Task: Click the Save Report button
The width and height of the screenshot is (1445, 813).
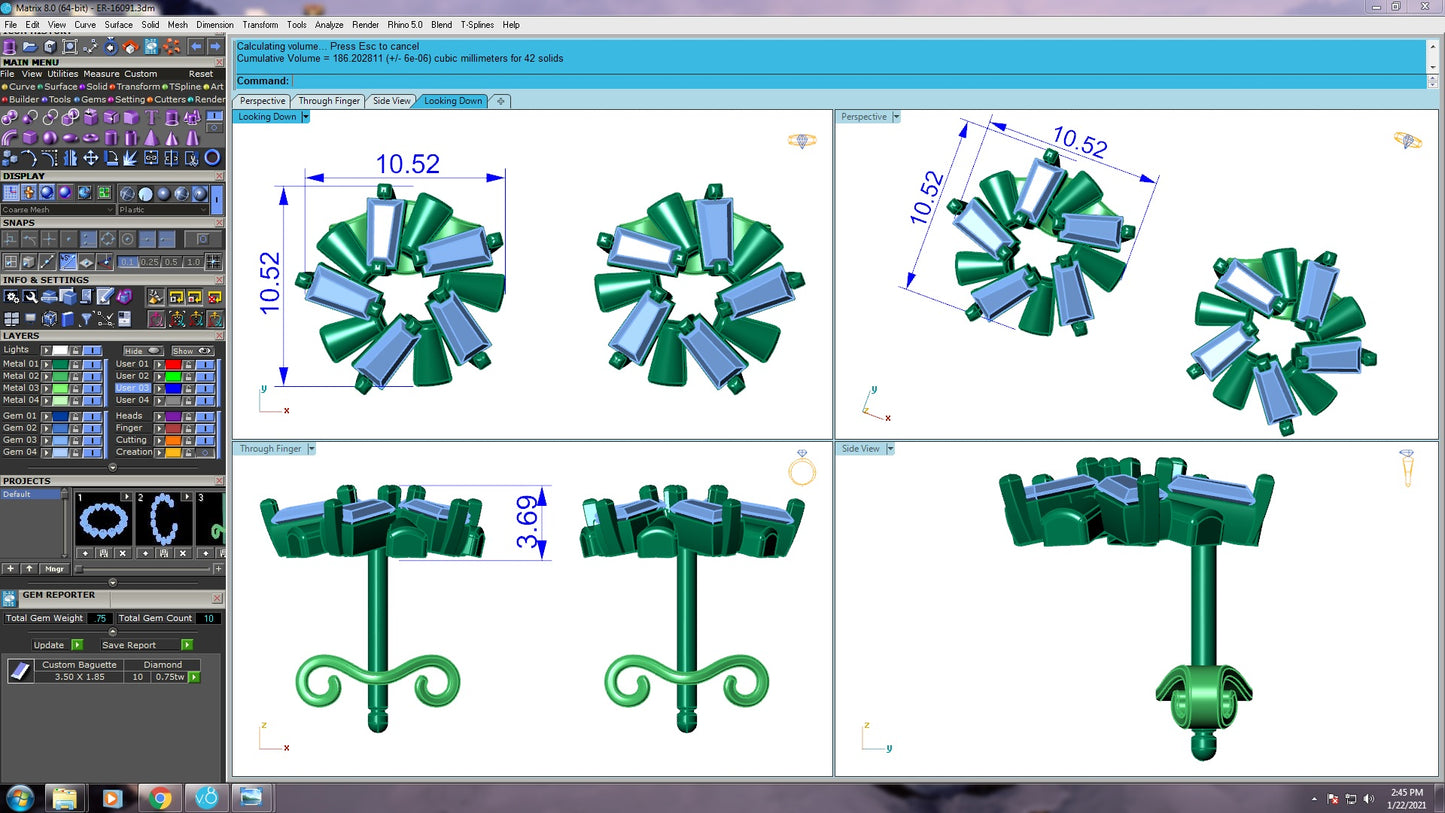Action: click(129, 645)
